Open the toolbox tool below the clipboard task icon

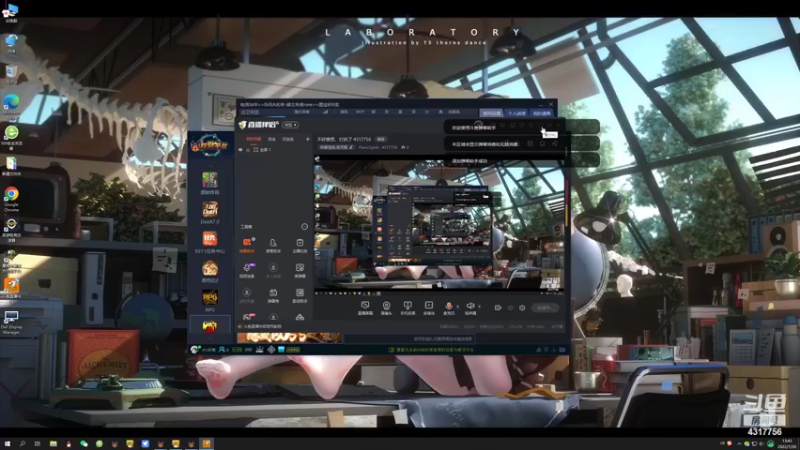point(300,268)
